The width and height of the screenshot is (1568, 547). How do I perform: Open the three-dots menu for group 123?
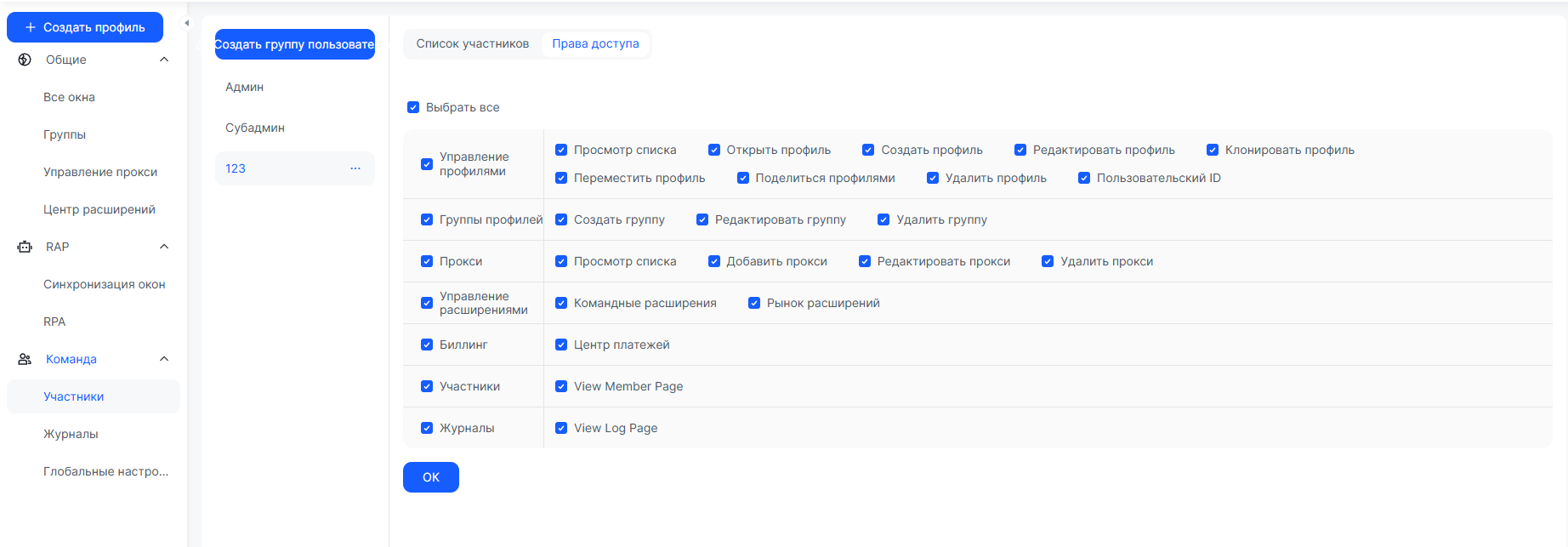tap(355, 168)
